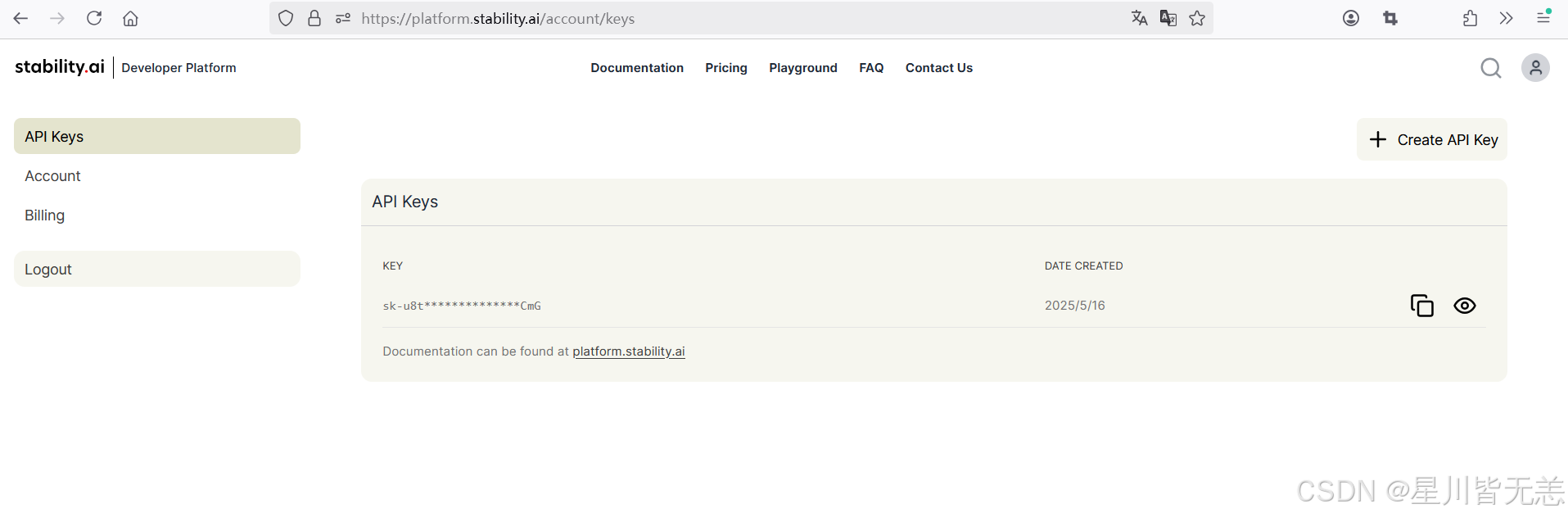This screenshot has height=517, width=1568.
Task: Open the Documentation menu item
Action: point(637,68)
